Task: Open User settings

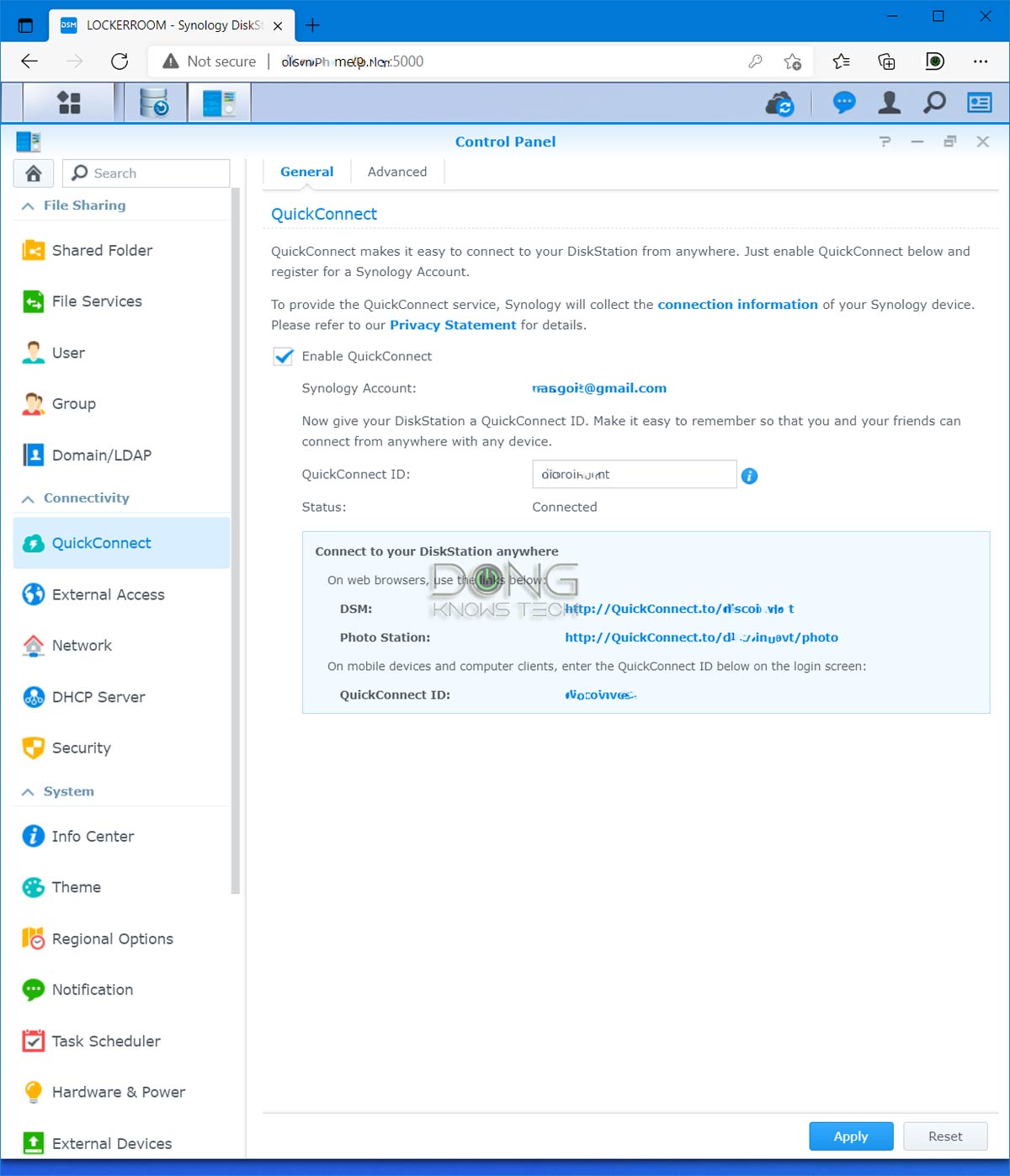Action: (x=121, y=353)
